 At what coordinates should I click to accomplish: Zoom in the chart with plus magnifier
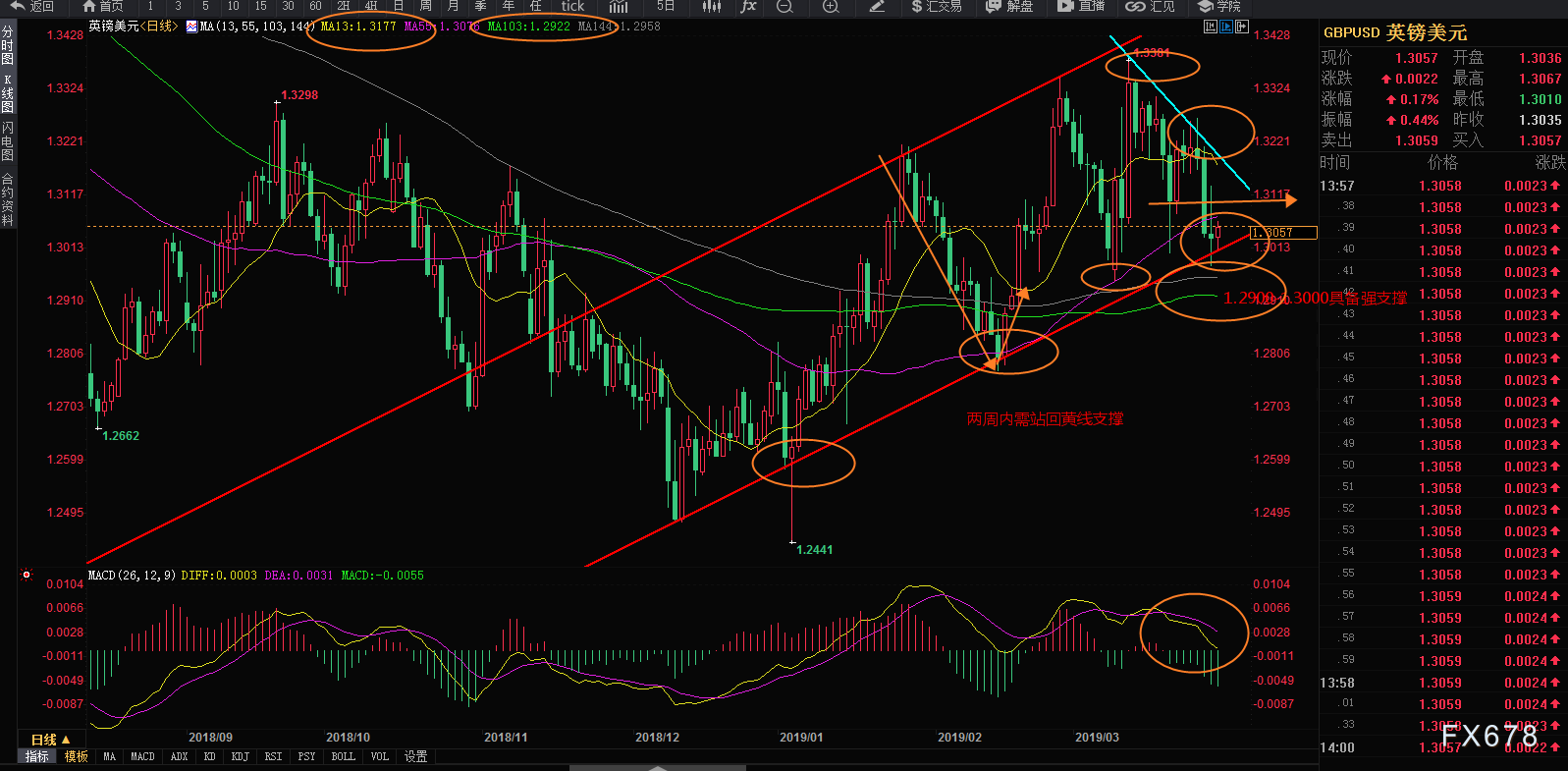point(831,6)
